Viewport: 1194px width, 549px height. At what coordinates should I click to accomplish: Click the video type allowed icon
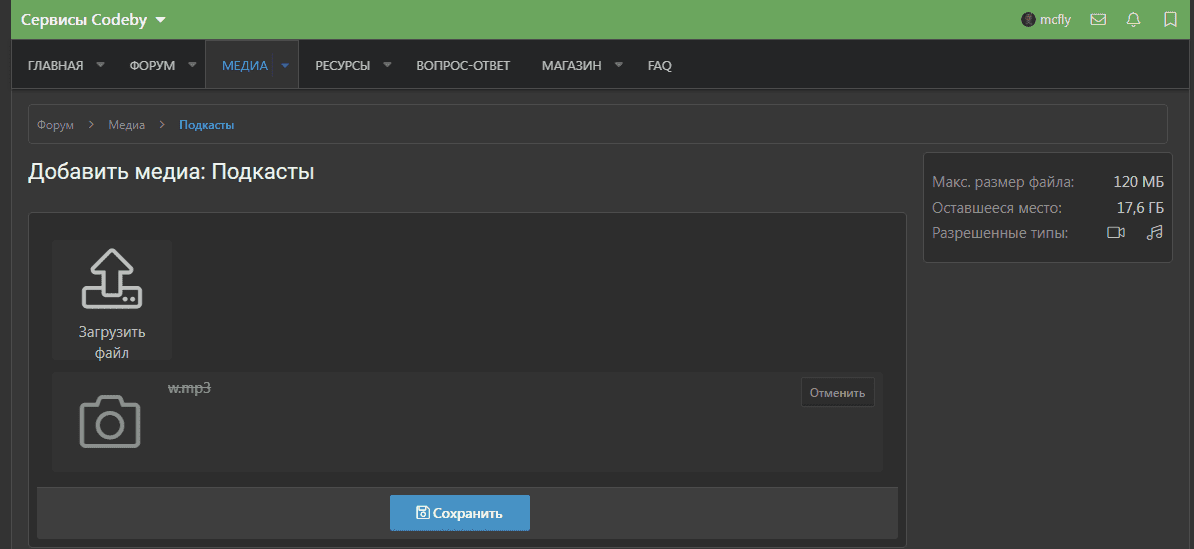(1116, 233)
